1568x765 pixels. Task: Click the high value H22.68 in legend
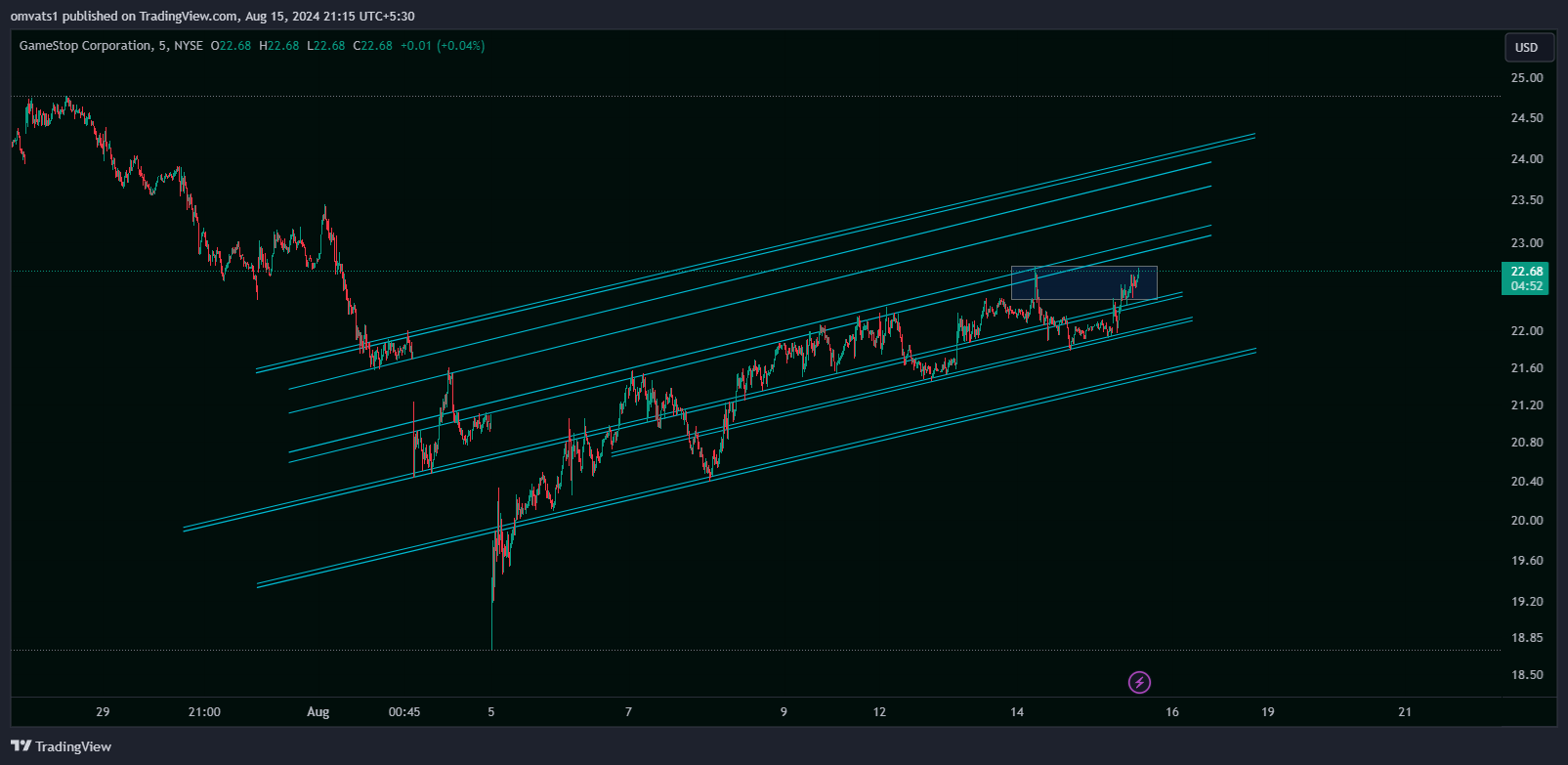[x=278, y=46]
